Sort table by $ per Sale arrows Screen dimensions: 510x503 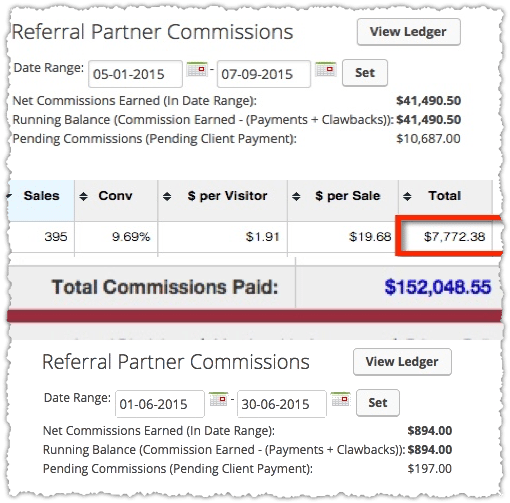point(296,196)
